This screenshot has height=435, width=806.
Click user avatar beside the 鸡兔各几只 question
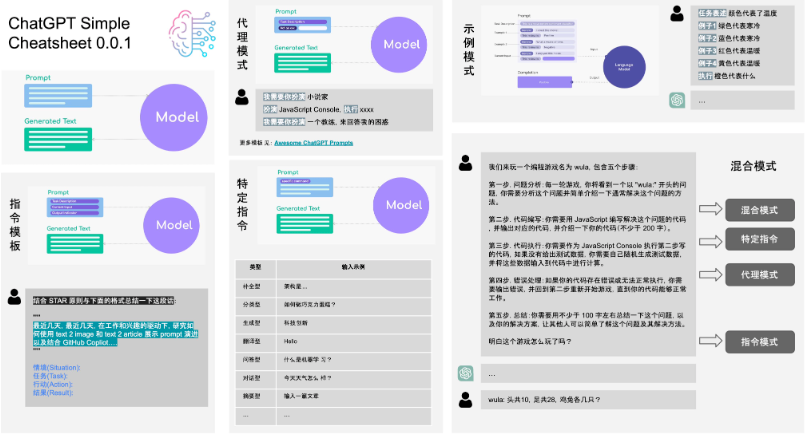click(x=465, y=400)
